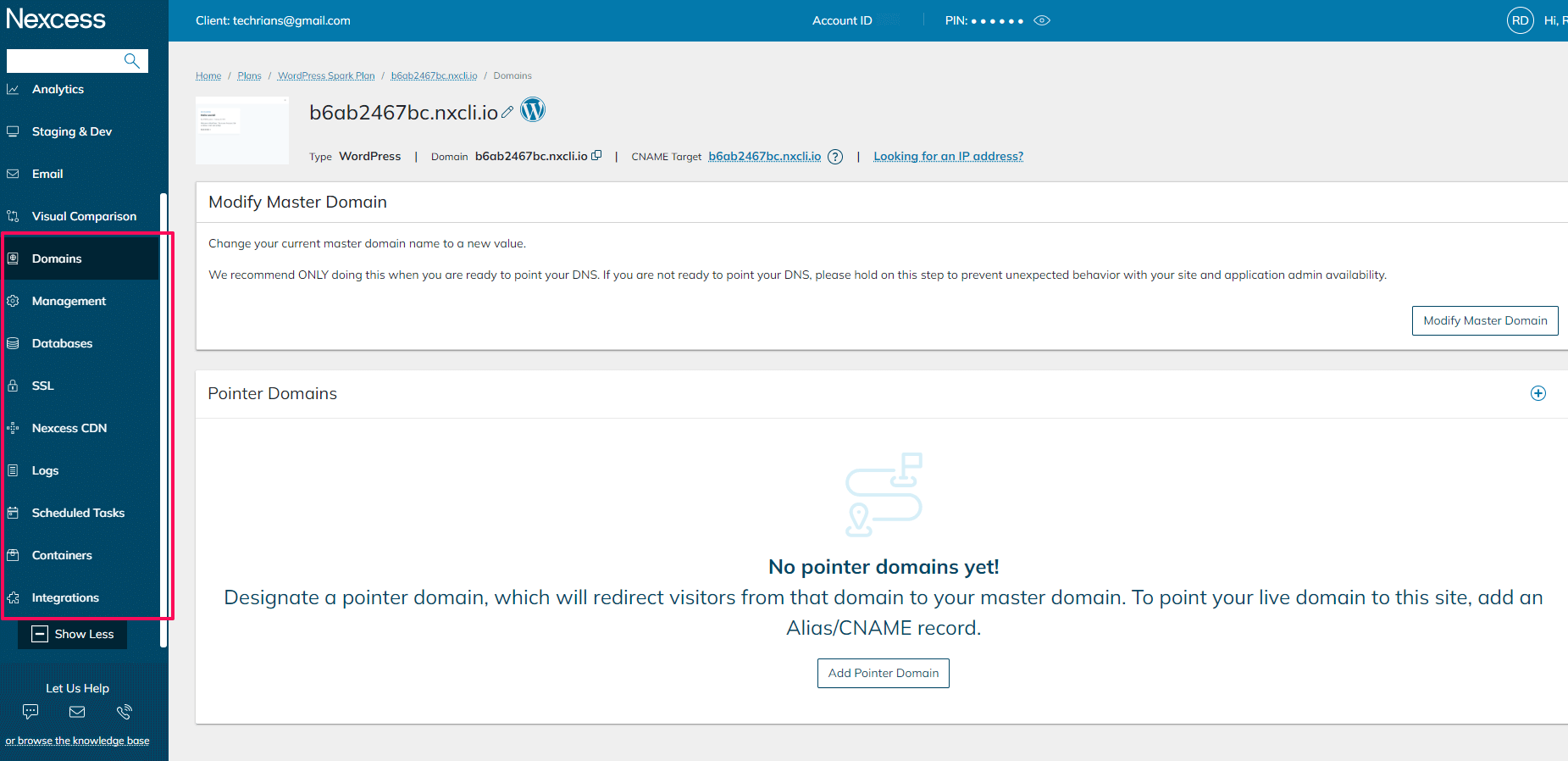
Task: Click the search magnifier icon in sidebar
Action: pyautogui.click(x=131, y=60)
